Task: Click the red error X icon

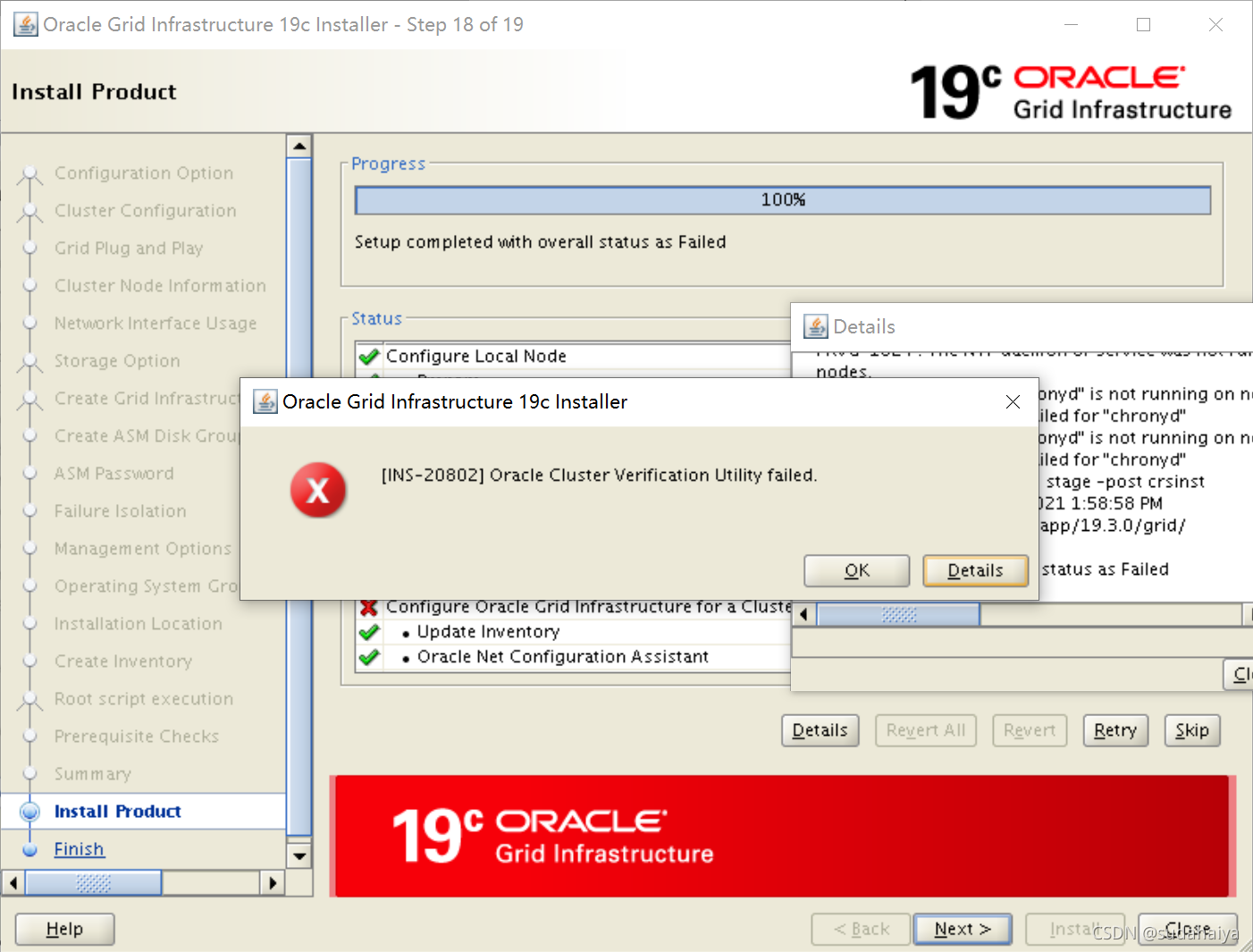Action: (318, 490)
